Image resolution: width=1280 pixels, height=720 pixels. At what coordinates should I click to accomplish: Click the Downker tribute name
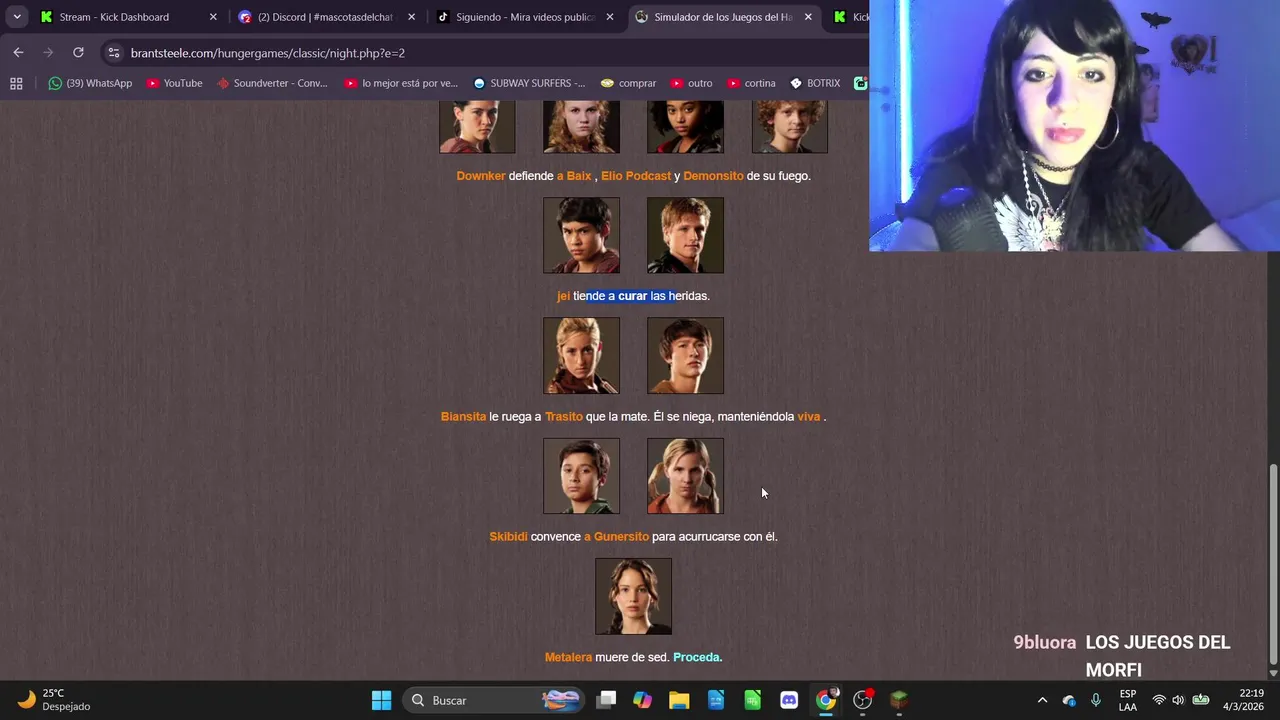pos(481,176)
